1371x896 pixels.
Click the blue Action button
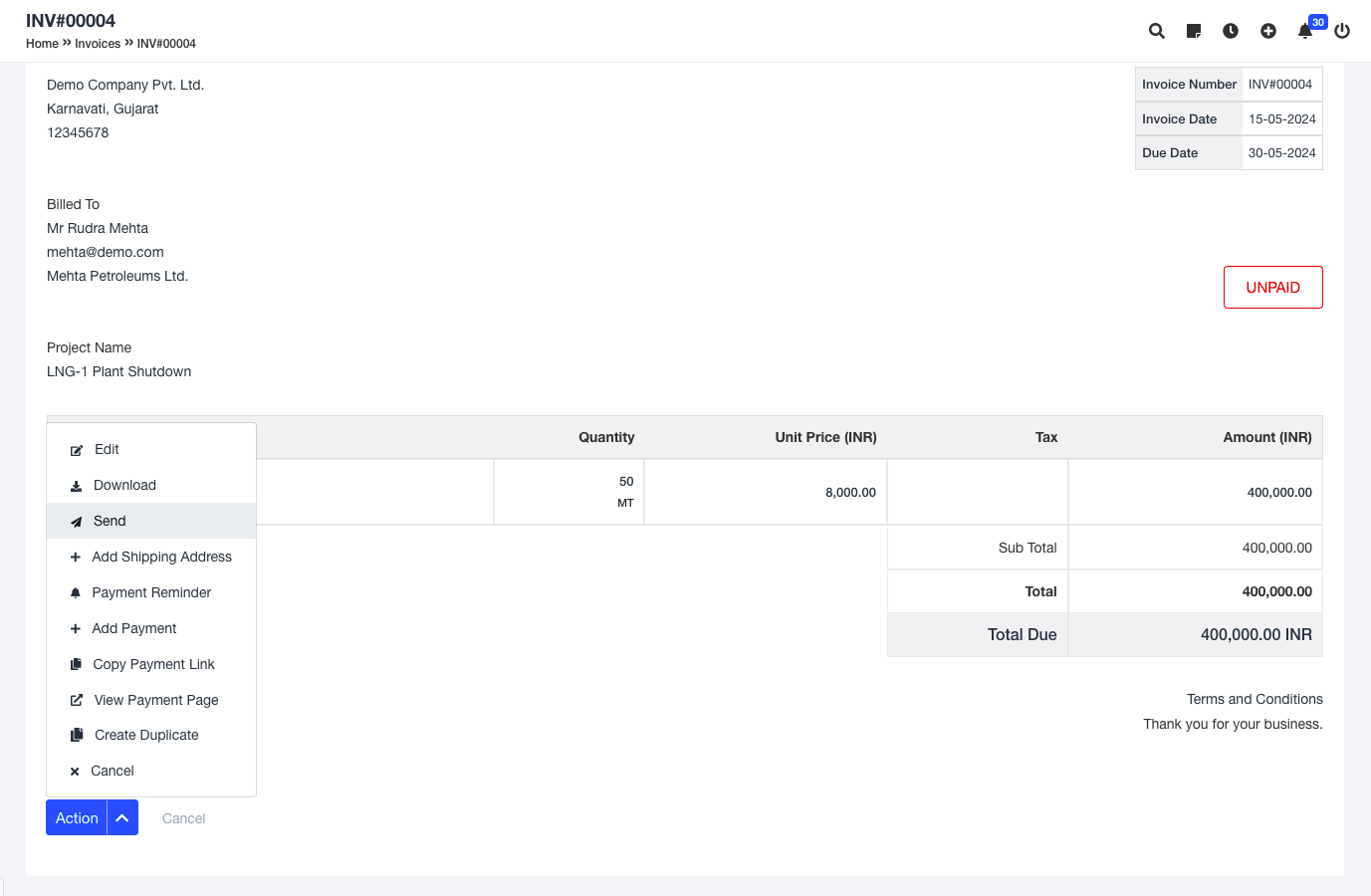point(77,818)
